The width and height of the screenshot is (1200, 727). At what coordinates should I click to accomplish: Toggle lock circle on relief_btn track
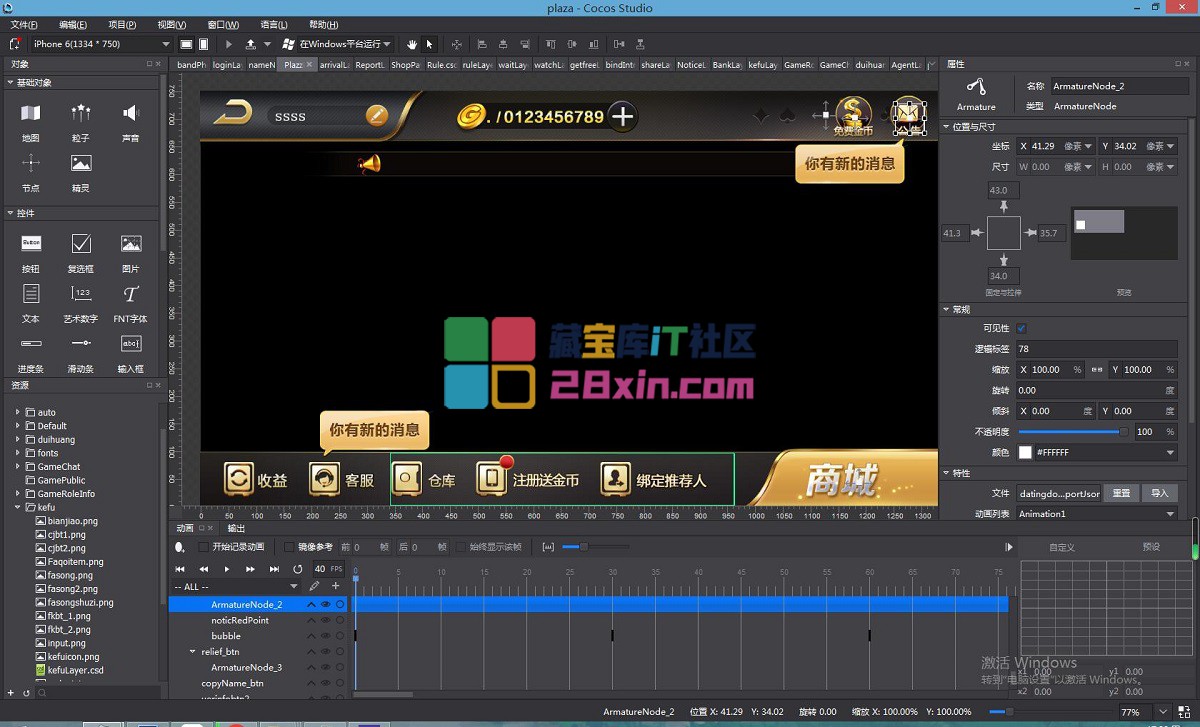[x=340, y=652]
